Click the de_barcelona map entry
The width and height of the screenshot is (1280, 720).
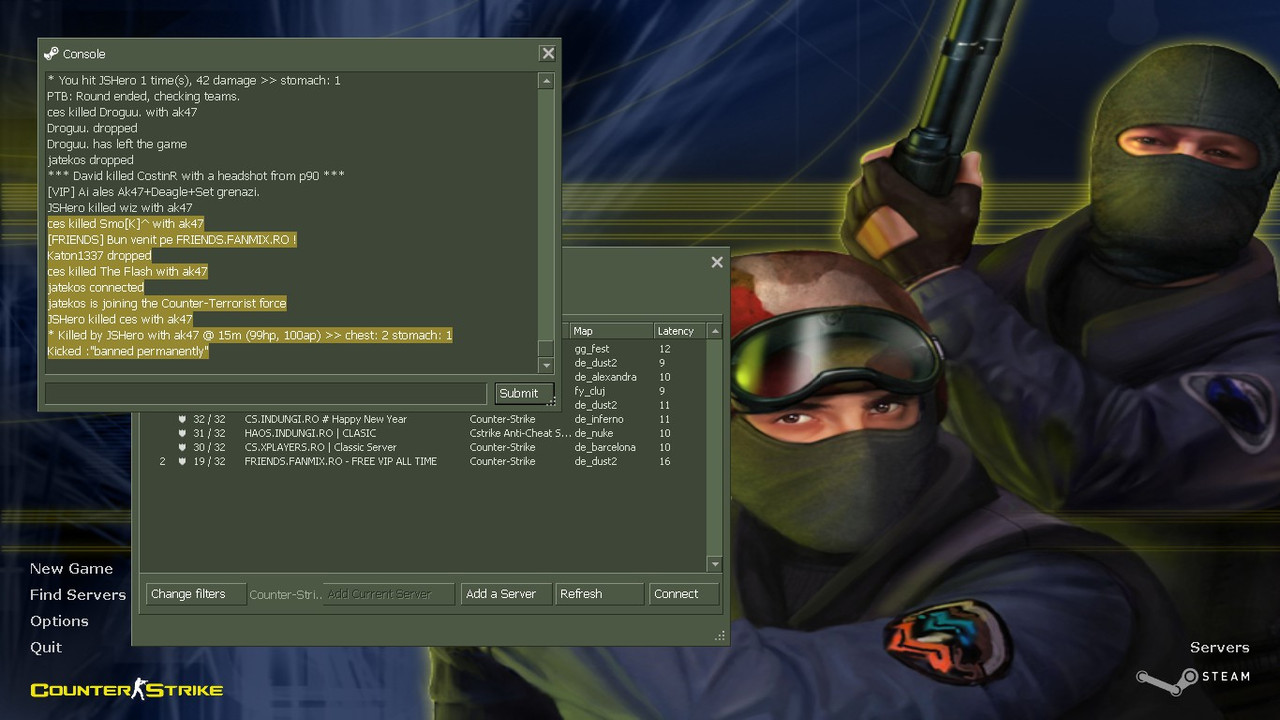pos(605,447)
